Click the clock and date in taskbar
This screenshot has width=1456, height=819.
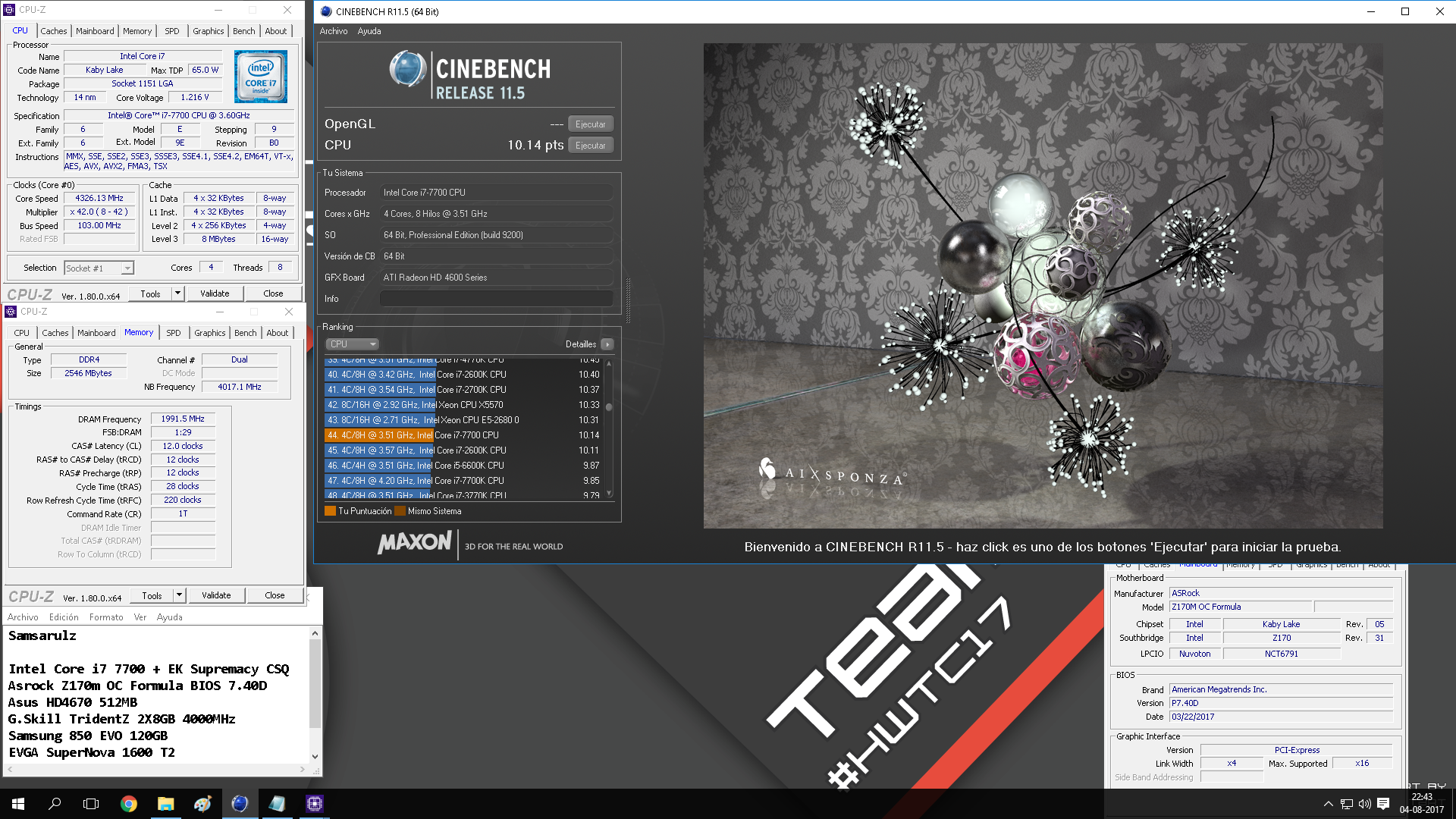1421,804
